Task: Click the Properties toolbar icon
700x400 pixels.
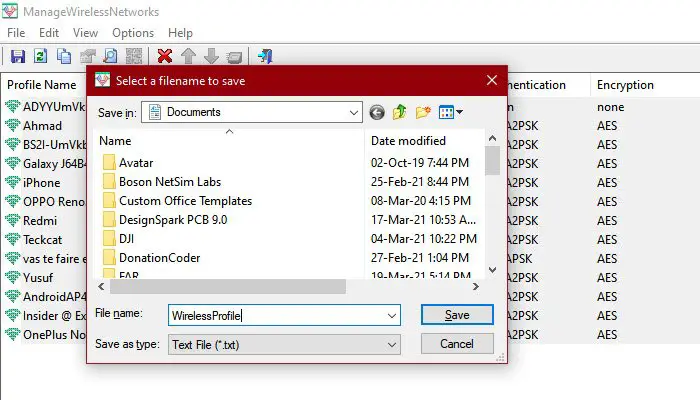Action: [88, 56]
